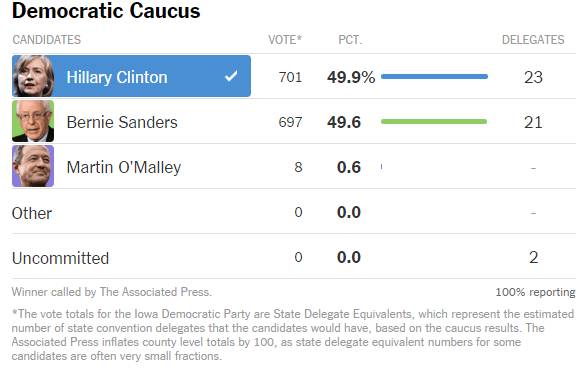The height and width of the screenshot is (368, 587).
Task: Click Clinton's 701 vote total
Action: [291, 77]
